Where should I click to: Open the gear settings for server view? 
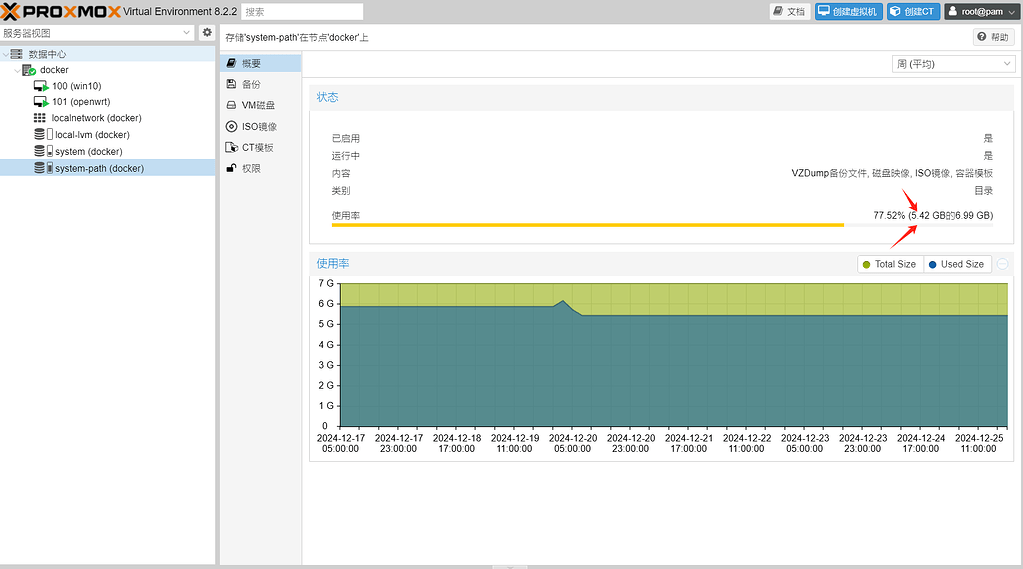[207, 33]
